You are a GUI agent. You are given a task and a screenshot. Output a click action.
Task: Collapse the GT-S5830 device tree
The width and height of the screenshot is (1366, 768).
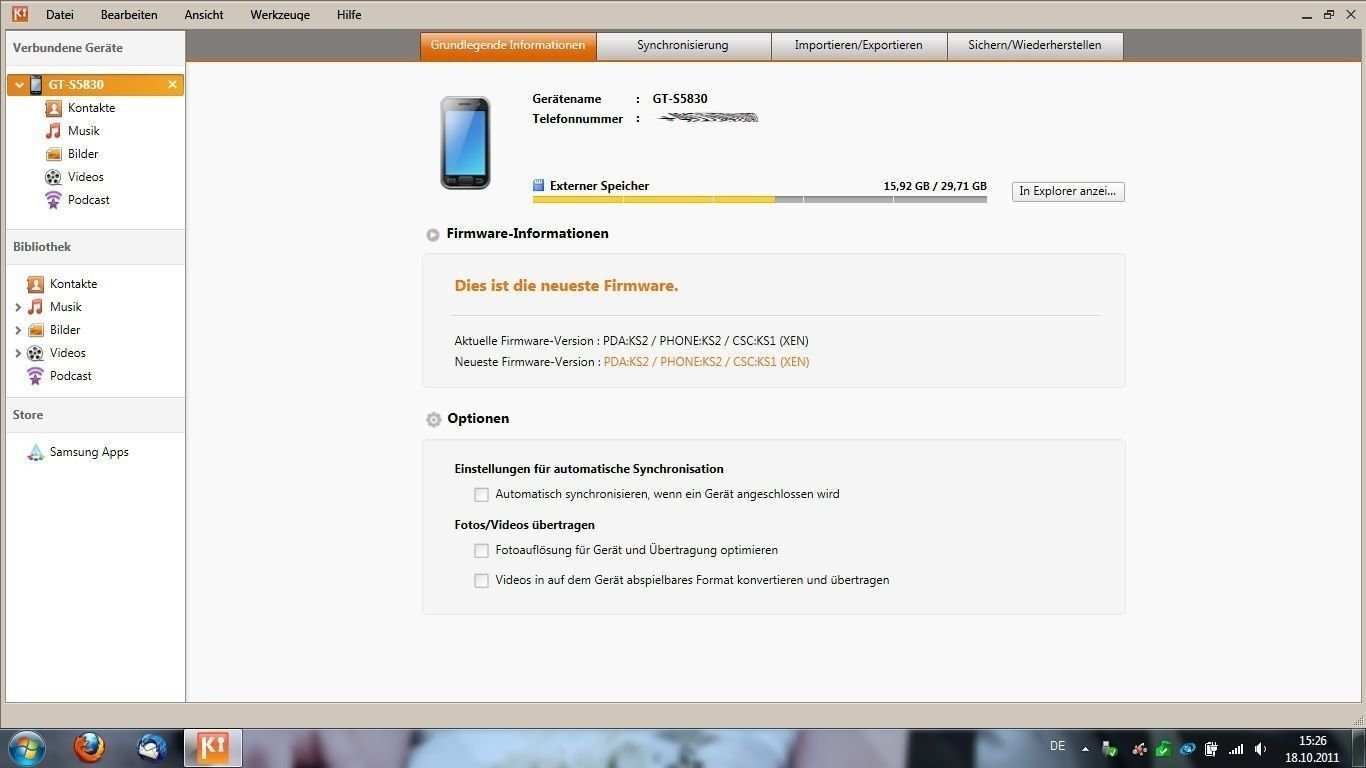point(18,85)
